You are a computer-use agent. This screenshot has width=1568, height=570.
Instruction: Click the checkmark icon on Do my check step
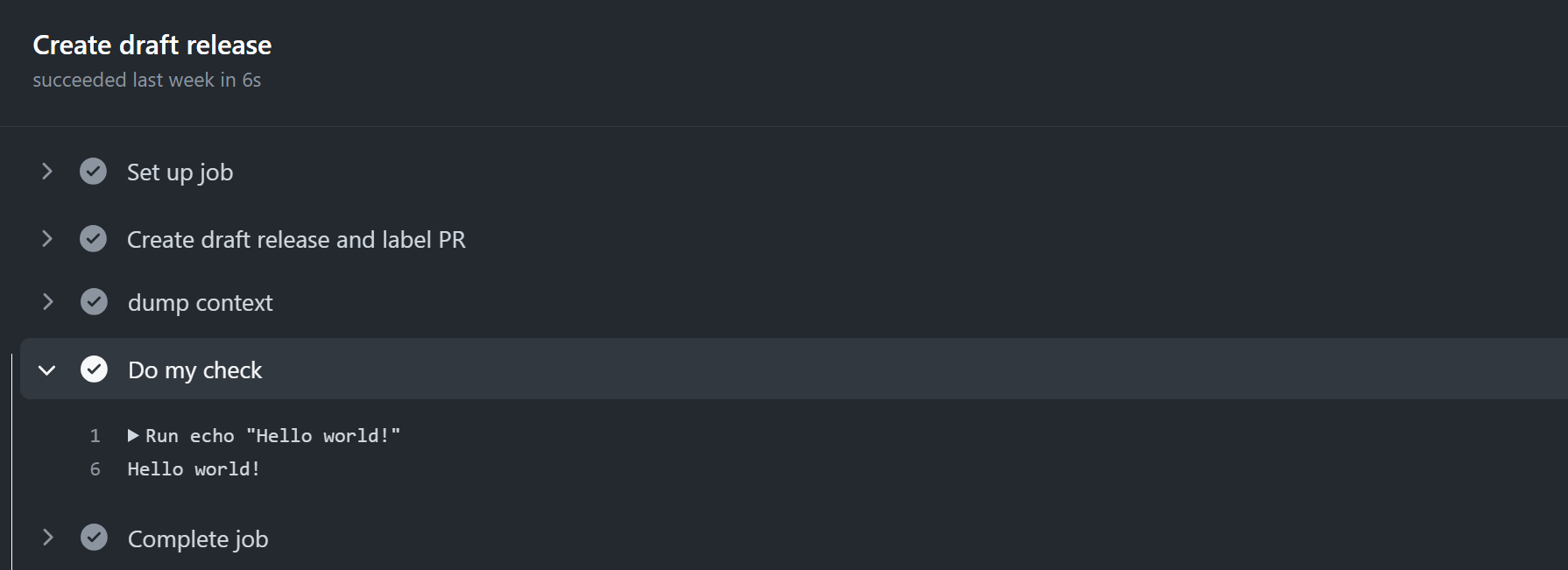click(93, 369)
